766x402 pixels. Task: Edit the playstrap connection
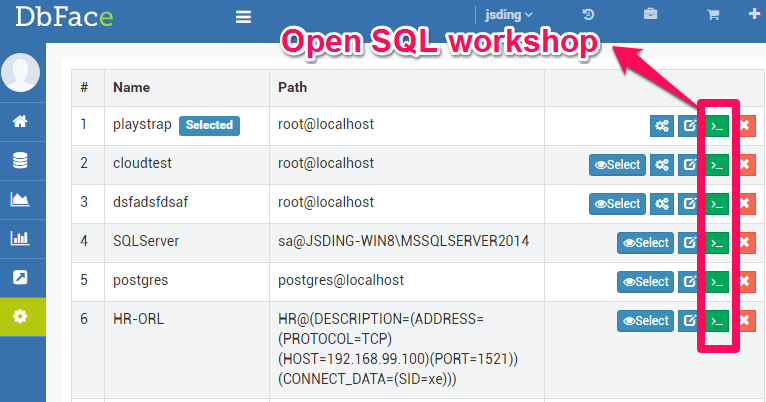689,126
